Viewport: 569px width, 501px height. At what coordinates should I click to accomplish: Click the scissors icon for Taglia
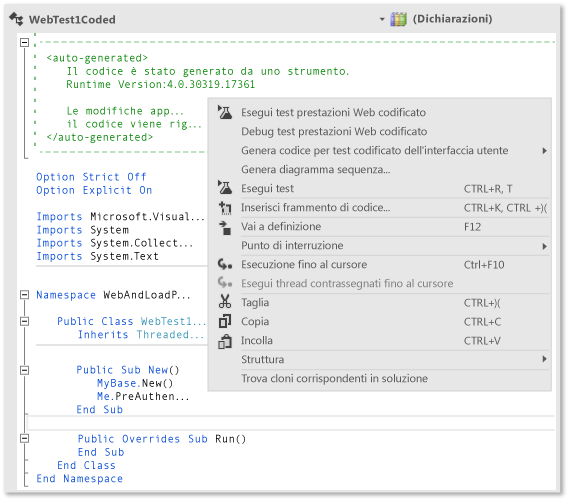(x=225, y=301)
